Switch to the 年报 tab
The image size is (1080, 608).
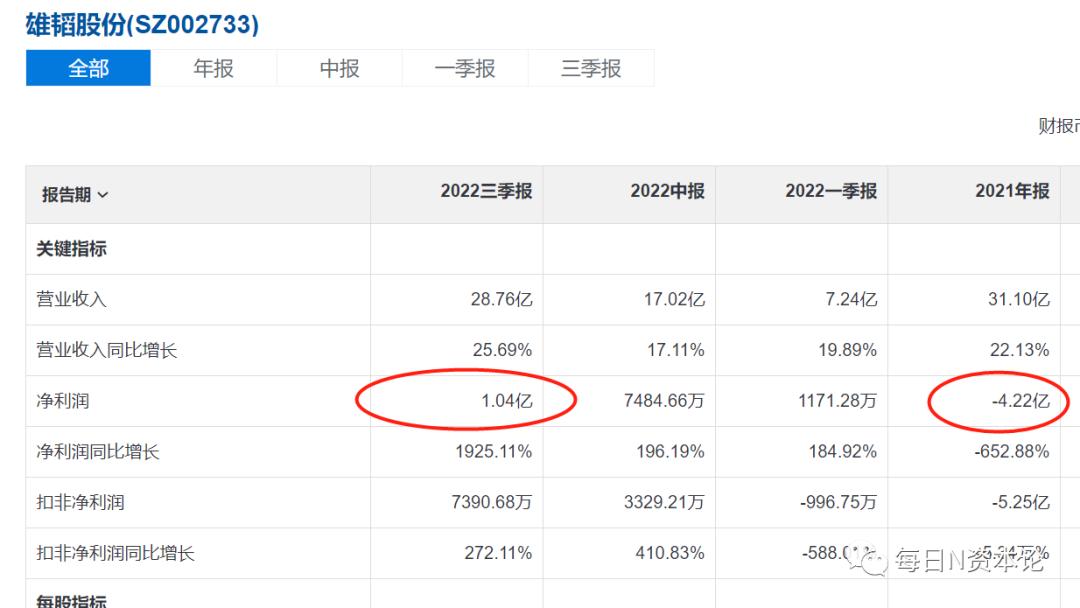214,68
